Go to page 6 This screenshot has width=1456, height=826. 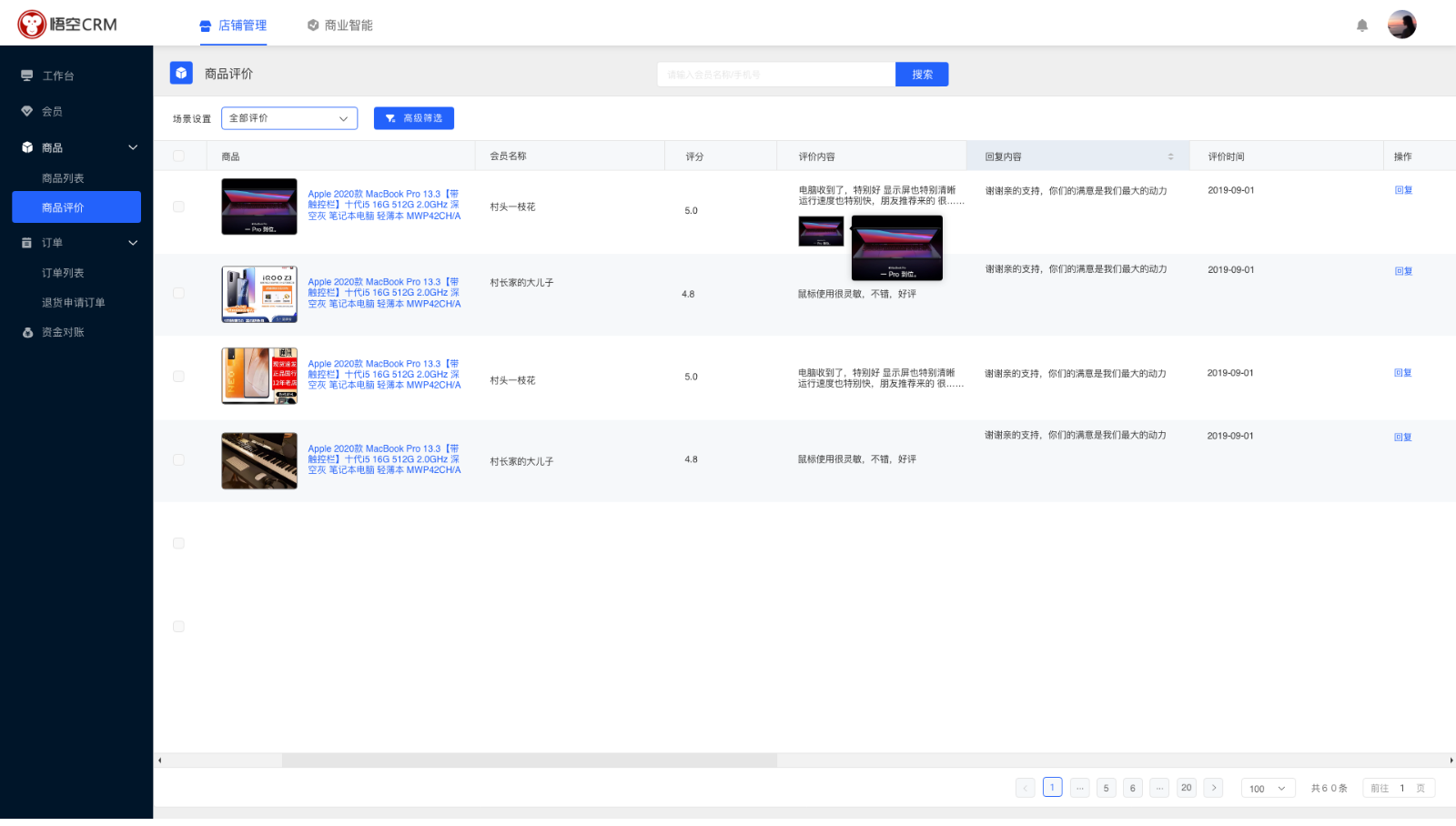(x=1133, y=788)
